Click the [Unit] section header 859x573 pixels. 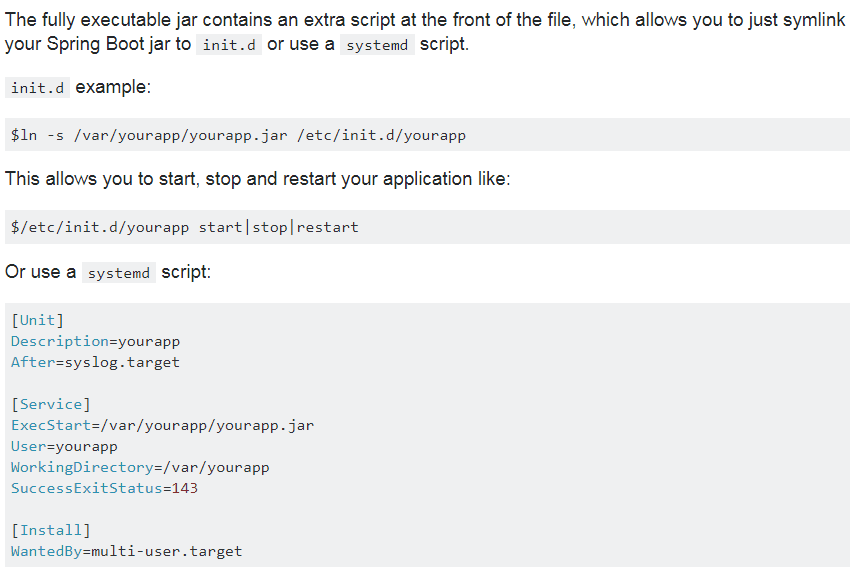(x=37, y=320)
